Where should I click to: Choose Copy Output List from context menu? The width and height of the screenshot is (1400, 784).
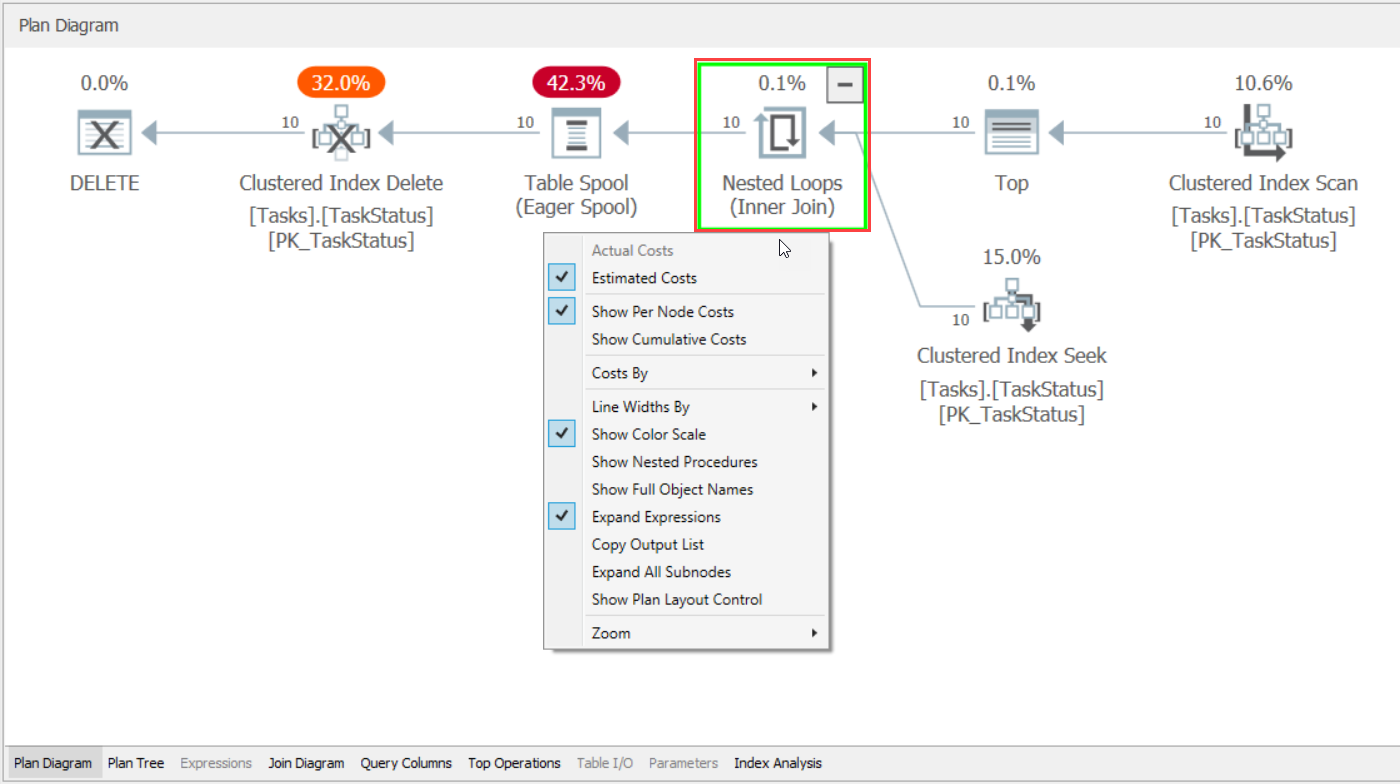(687, 544)
